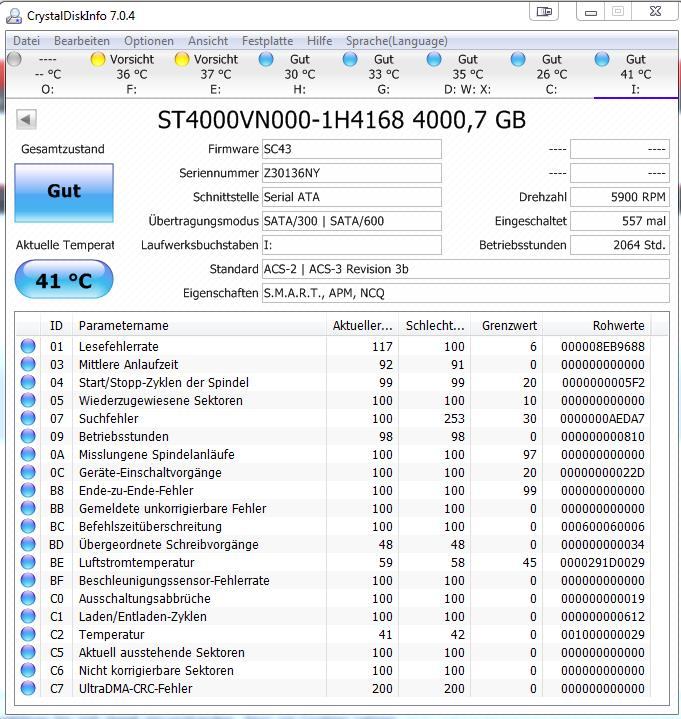
Task: Open the Bearbeiten menu
Action: (82, 41)
